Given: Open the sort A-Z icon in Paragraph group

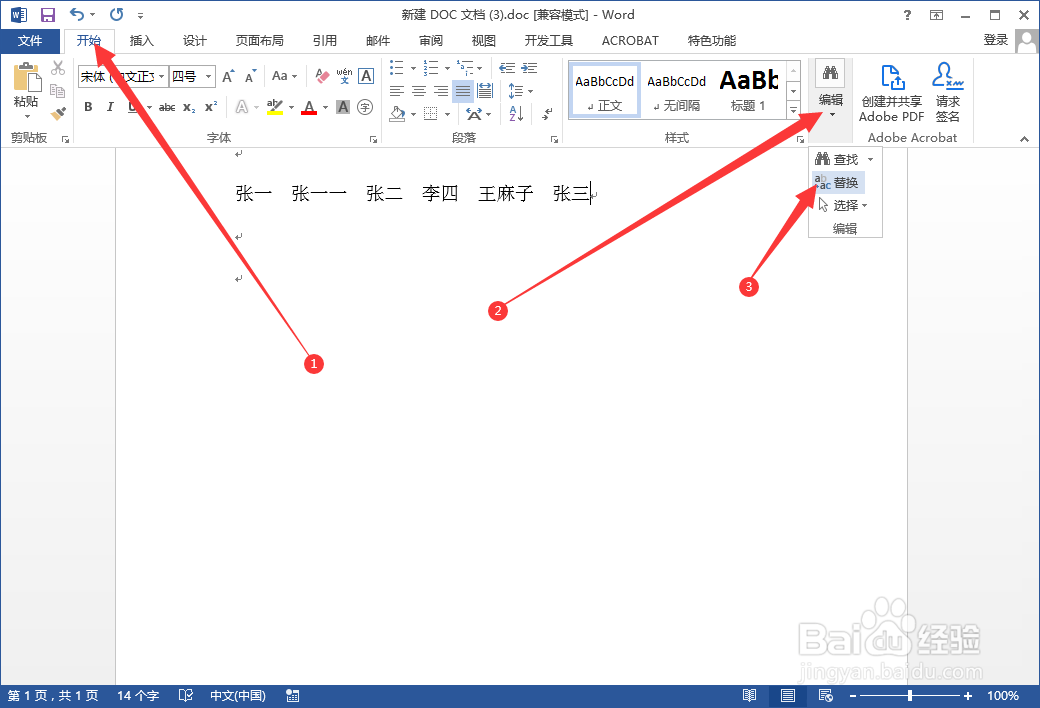Looking at the screenshot, I should pyautogui.click(x=517, y=114).
